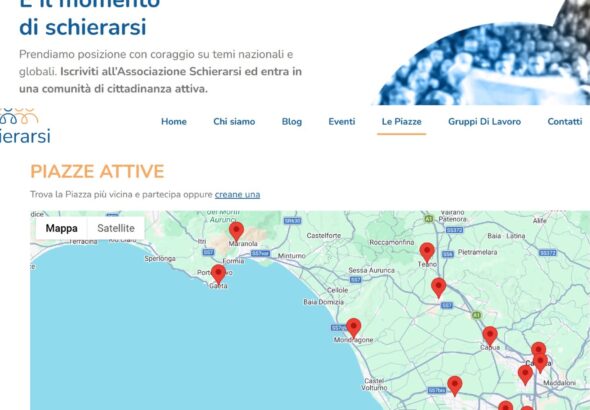
Task: Go to the Contatti page
Action: pyautogui.click(x=565, y=122)
